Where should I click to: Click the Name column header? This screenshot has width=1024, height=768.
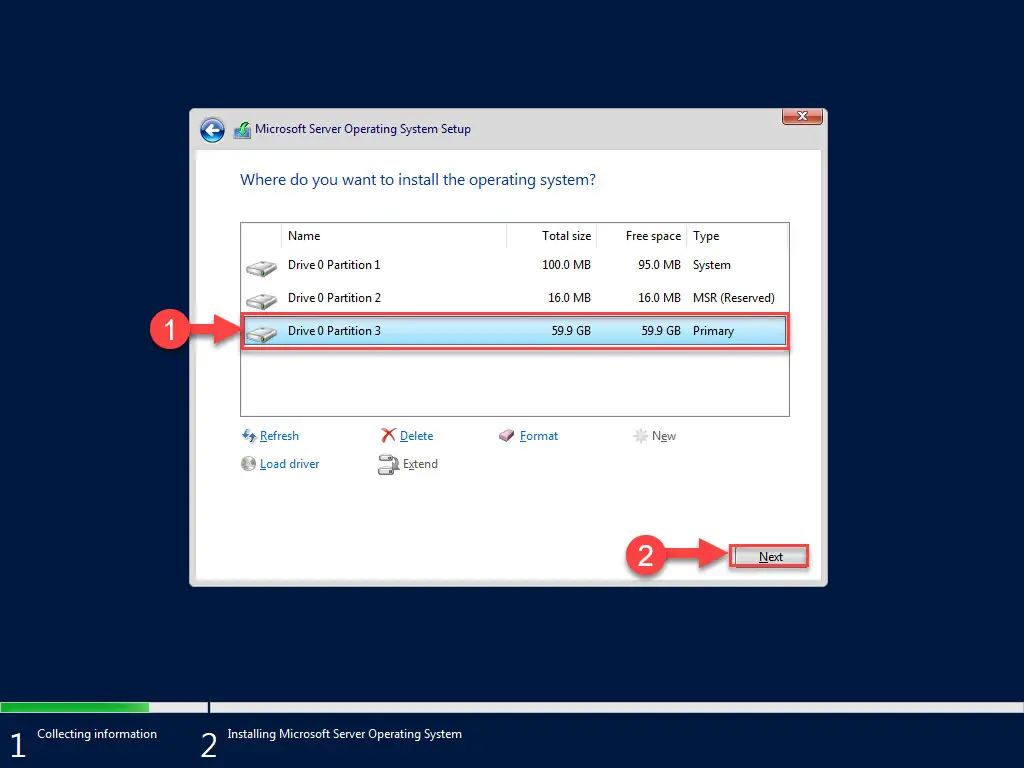(302, 236)
